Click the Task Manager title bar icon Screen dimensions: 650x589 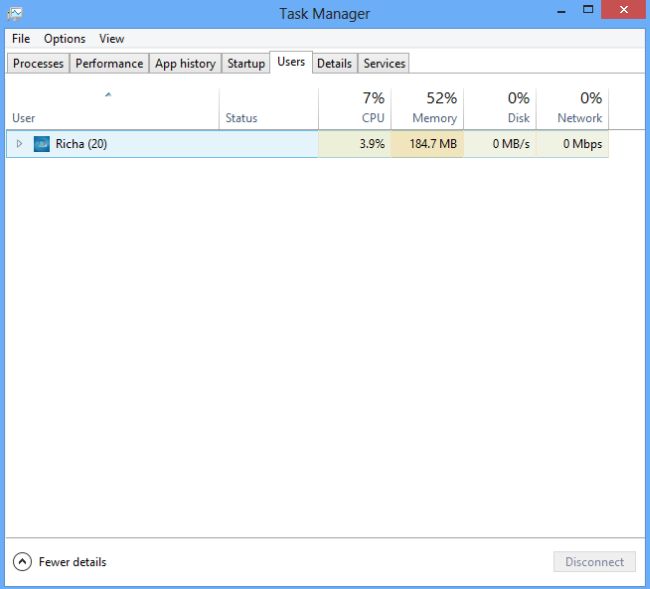(15, 14)
